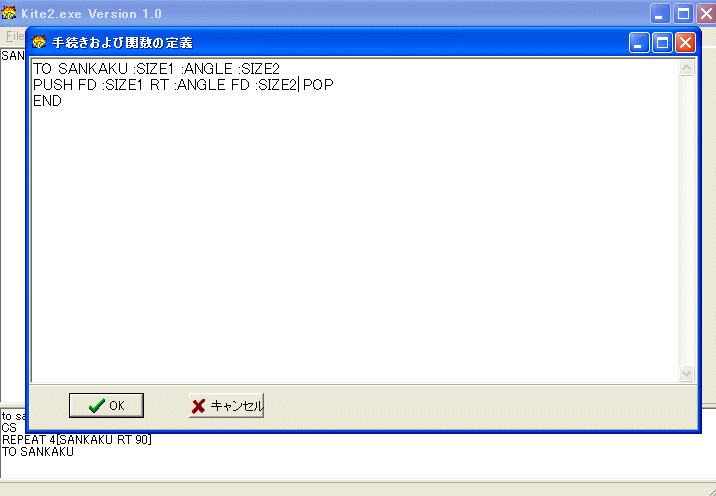Image resolution: width=716 pixels, height=496 pixels.
Task: Click the TO SANKAKU :SIZE1 header line
Action: pos(156,69)
